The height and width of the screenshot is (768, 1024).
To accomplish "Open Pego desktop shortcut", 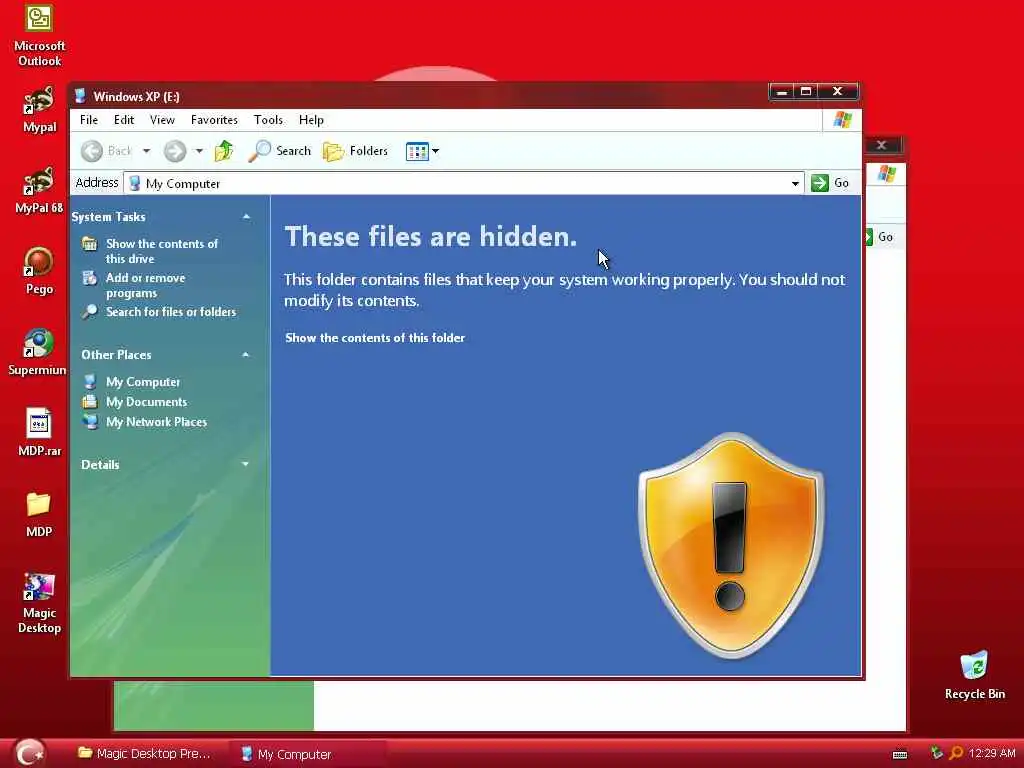I will coord(39,272).
